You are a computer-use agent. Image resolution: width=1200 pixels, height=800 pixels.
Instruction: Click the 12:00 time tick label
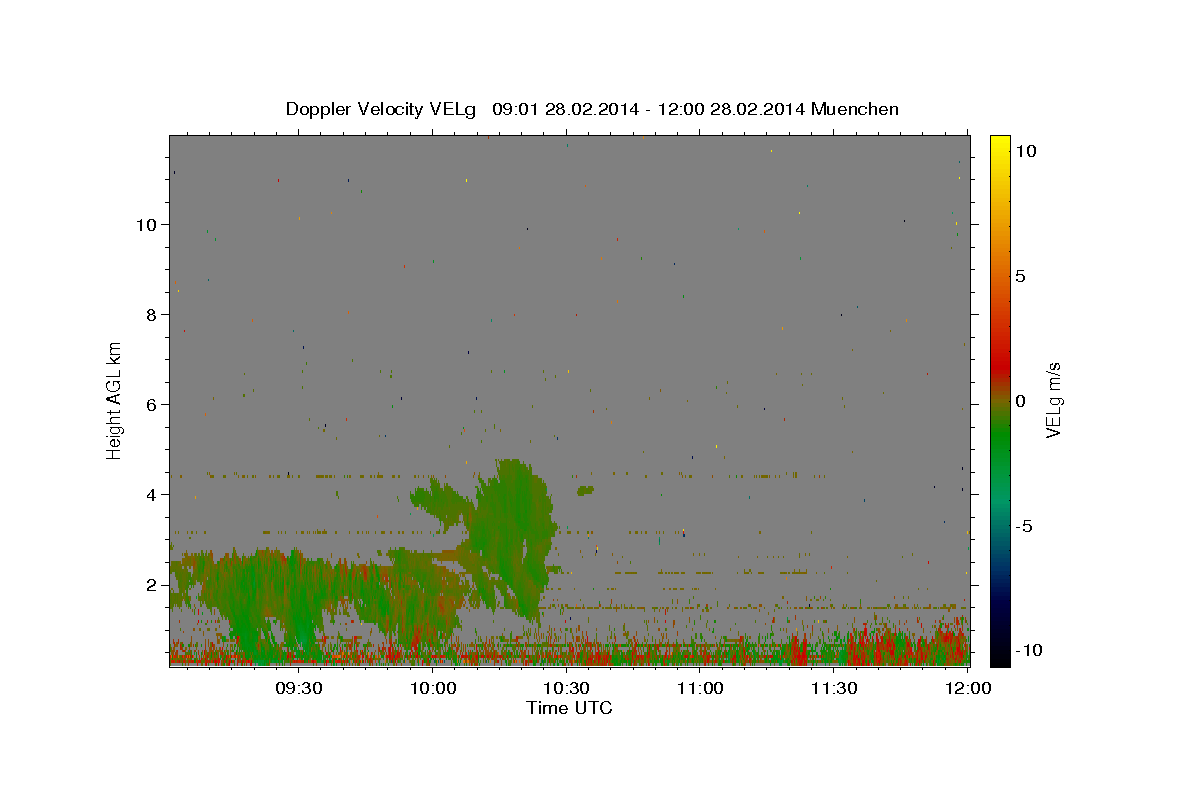967,688
